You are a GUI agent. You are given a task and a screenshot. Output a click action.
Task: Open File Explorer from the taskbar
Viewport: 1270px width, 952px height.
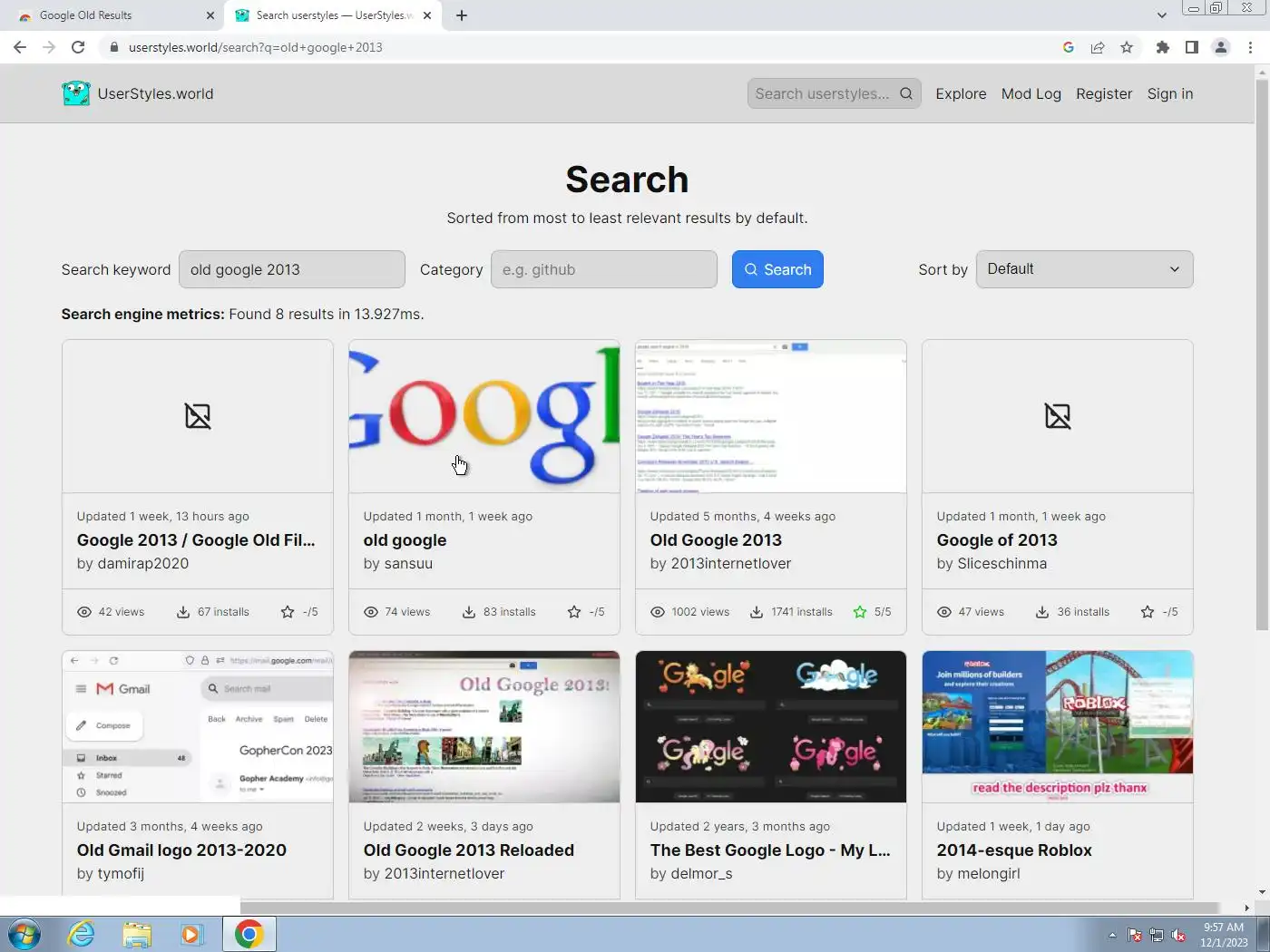tap(137, 934)
